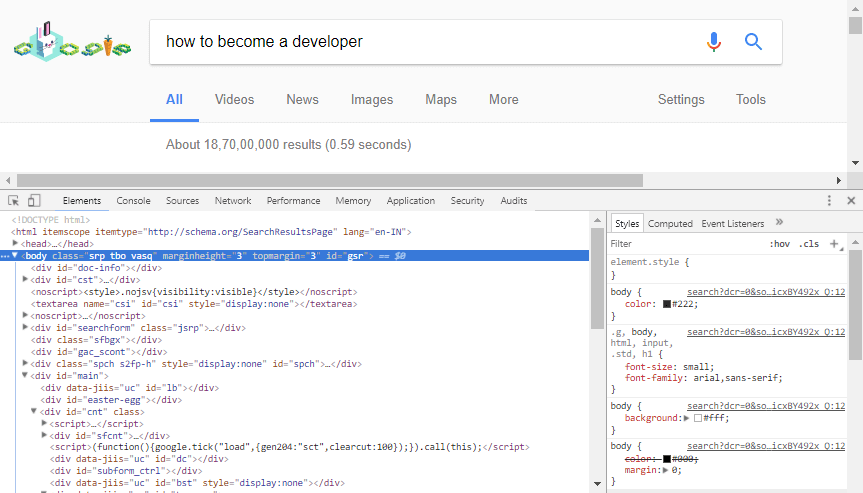Open the More search categories menu
The height and width of the screenshot is (493, 863).
pyautogui.click(x=504, y=100)
